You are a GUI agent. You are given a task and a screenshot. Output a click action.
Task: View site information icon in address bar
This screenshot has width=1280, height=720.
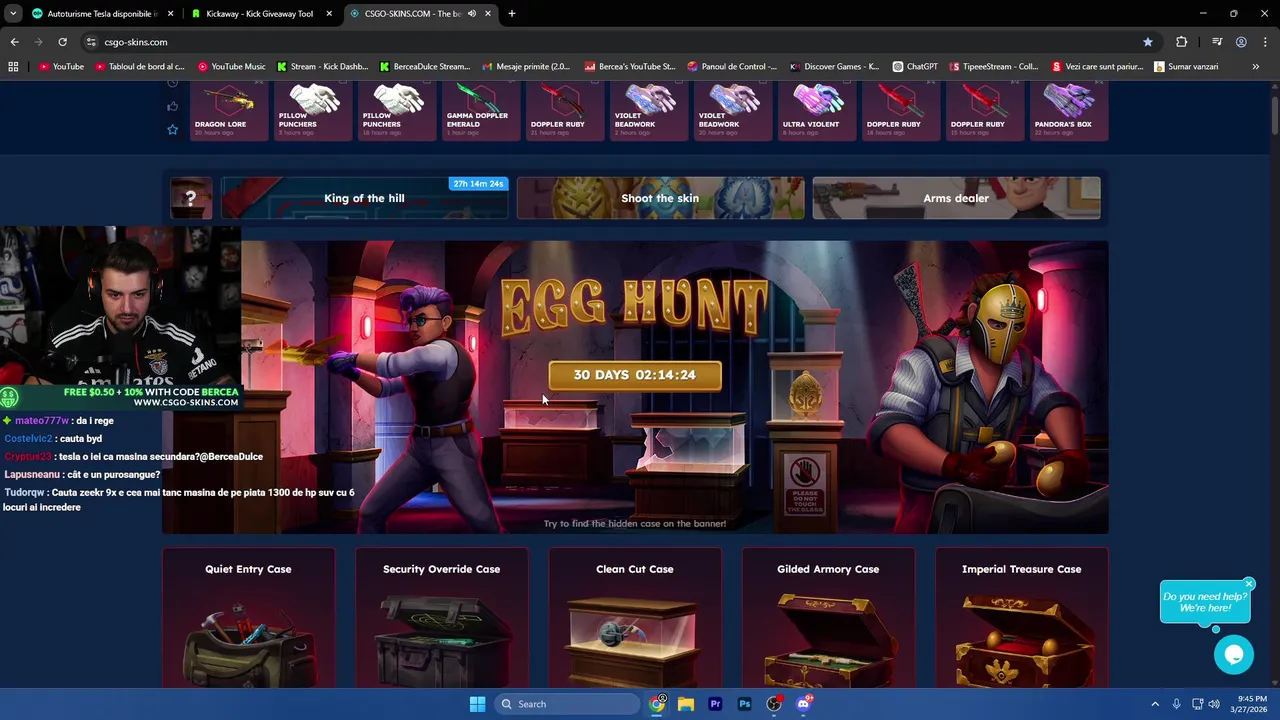[91, 42]
